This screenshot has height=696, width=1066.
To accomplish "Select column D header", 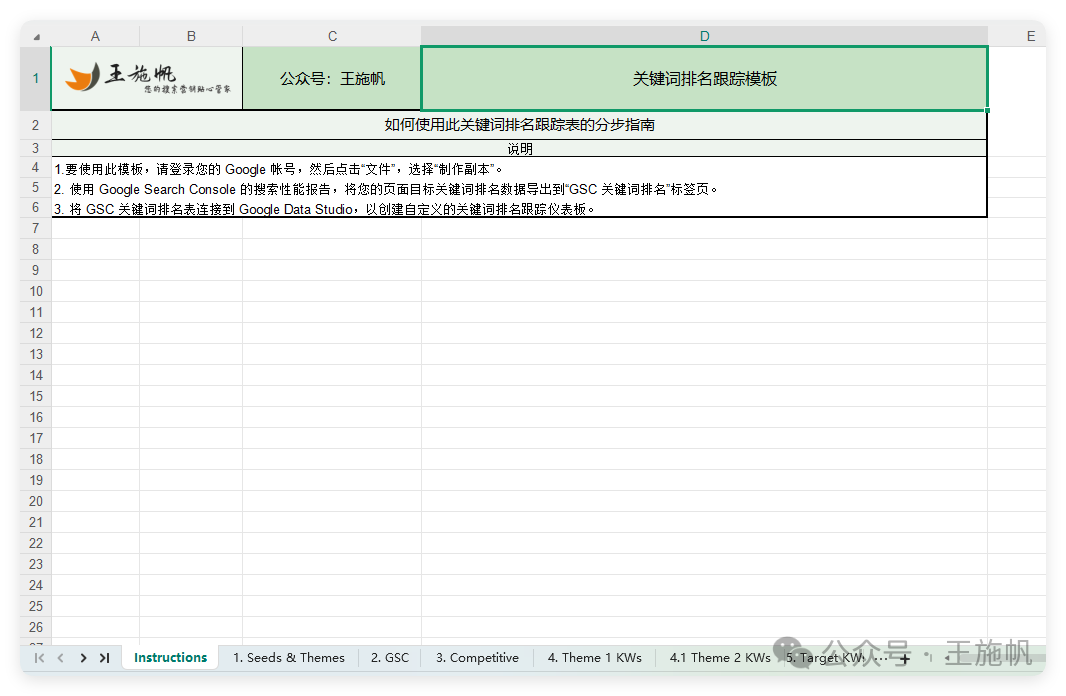I will [x=704, y=36].
